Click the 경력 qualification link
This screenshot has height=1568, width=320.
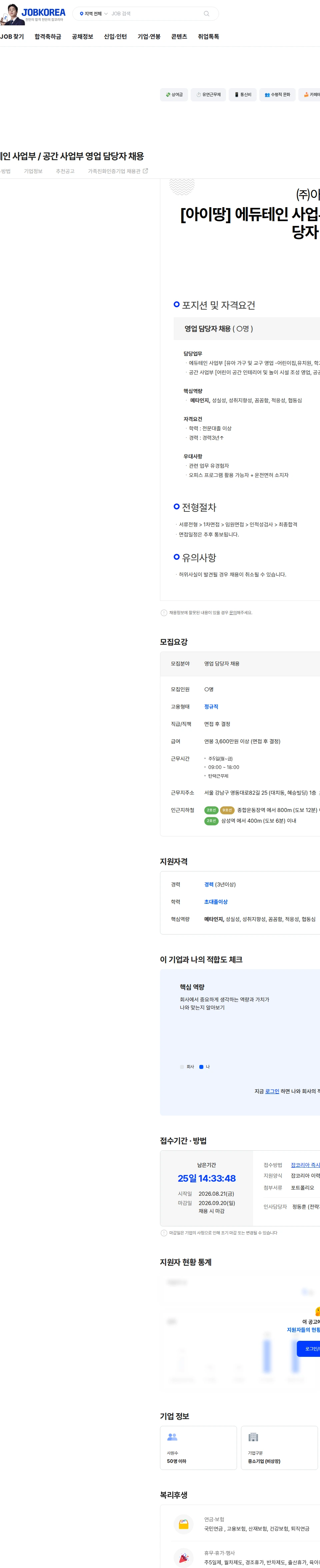(x=209, y=884)
